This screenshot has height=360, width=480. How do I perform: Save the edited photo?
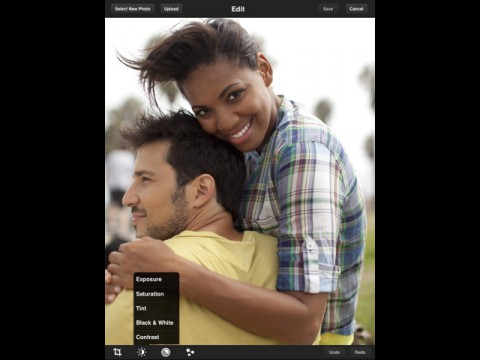click(328, 9)
